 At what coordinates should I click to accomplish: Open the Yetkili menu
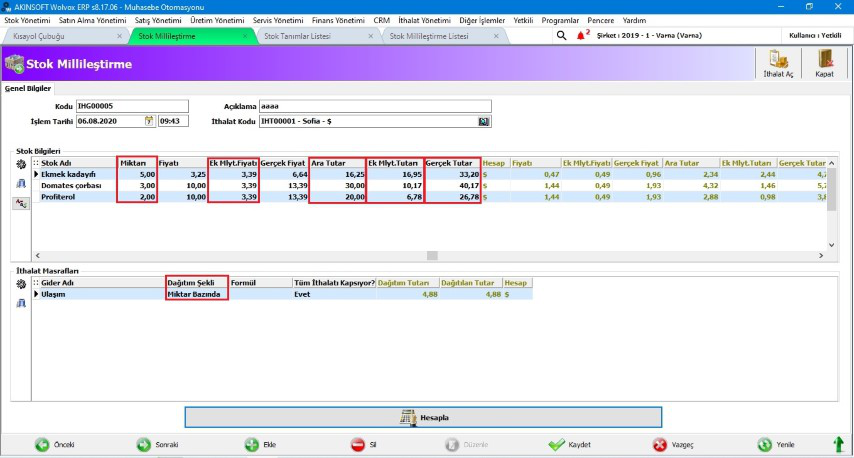pos(523,20)
